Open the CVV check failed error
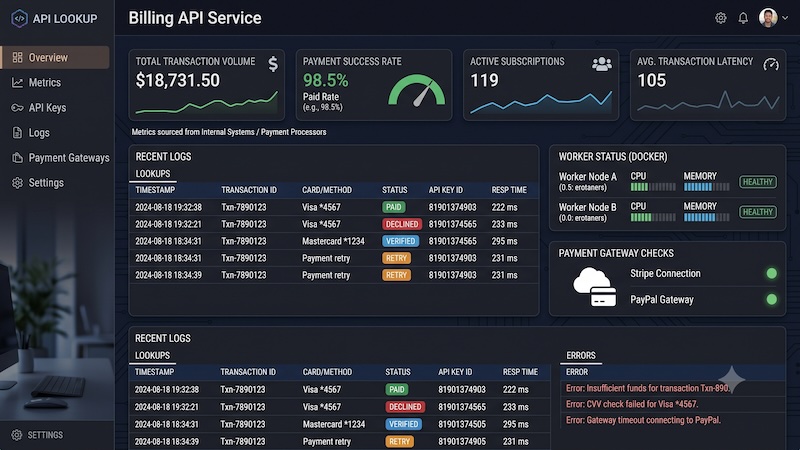This screenshot has height=450, width=800. coord(632,404)
